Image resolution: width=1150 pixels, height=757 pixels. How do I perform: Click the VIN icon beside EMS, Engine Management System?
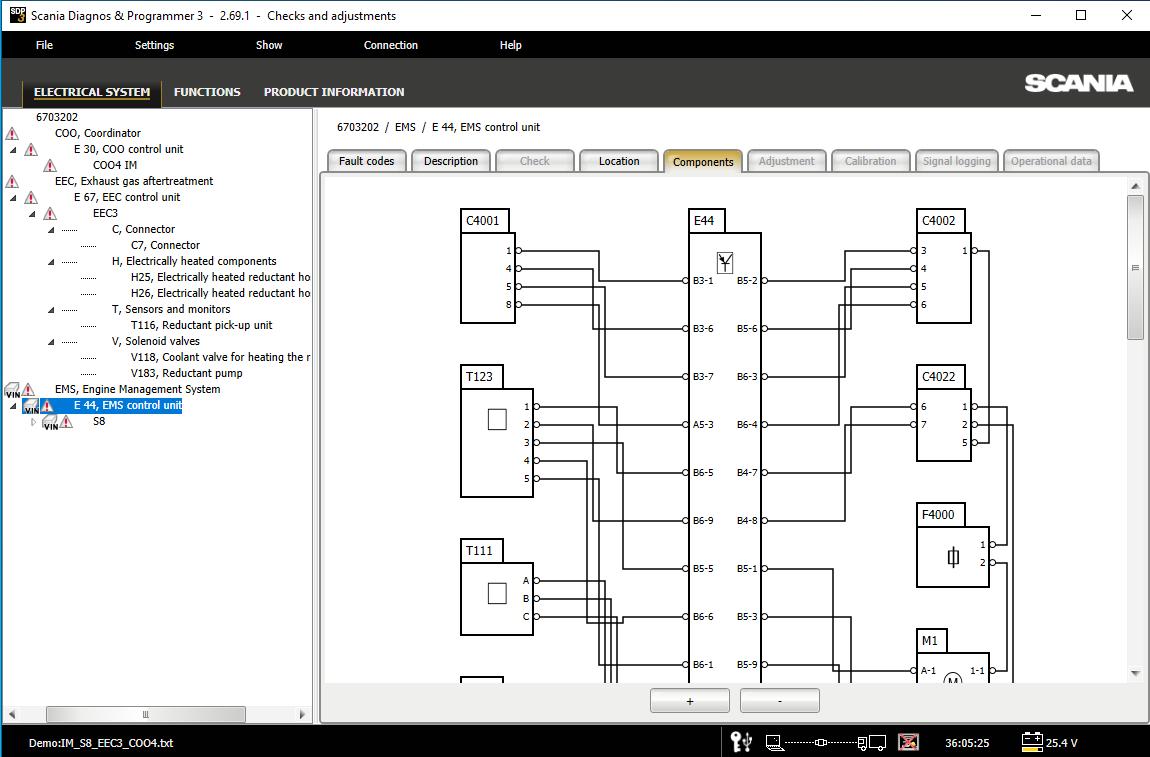click(12, 390)
